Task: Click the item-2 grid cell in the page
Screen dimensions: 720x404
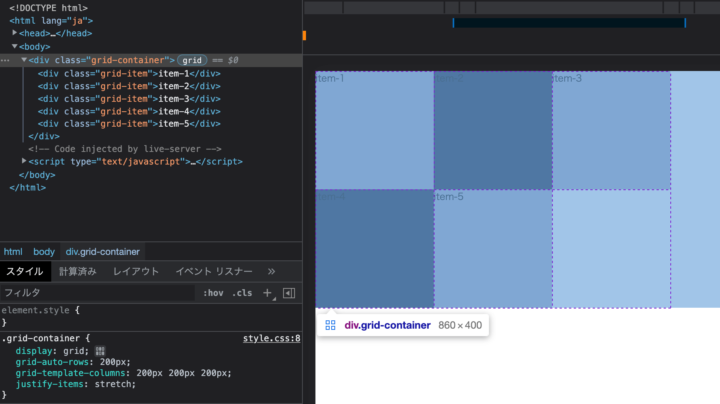Action: click(x=493, y=130)
